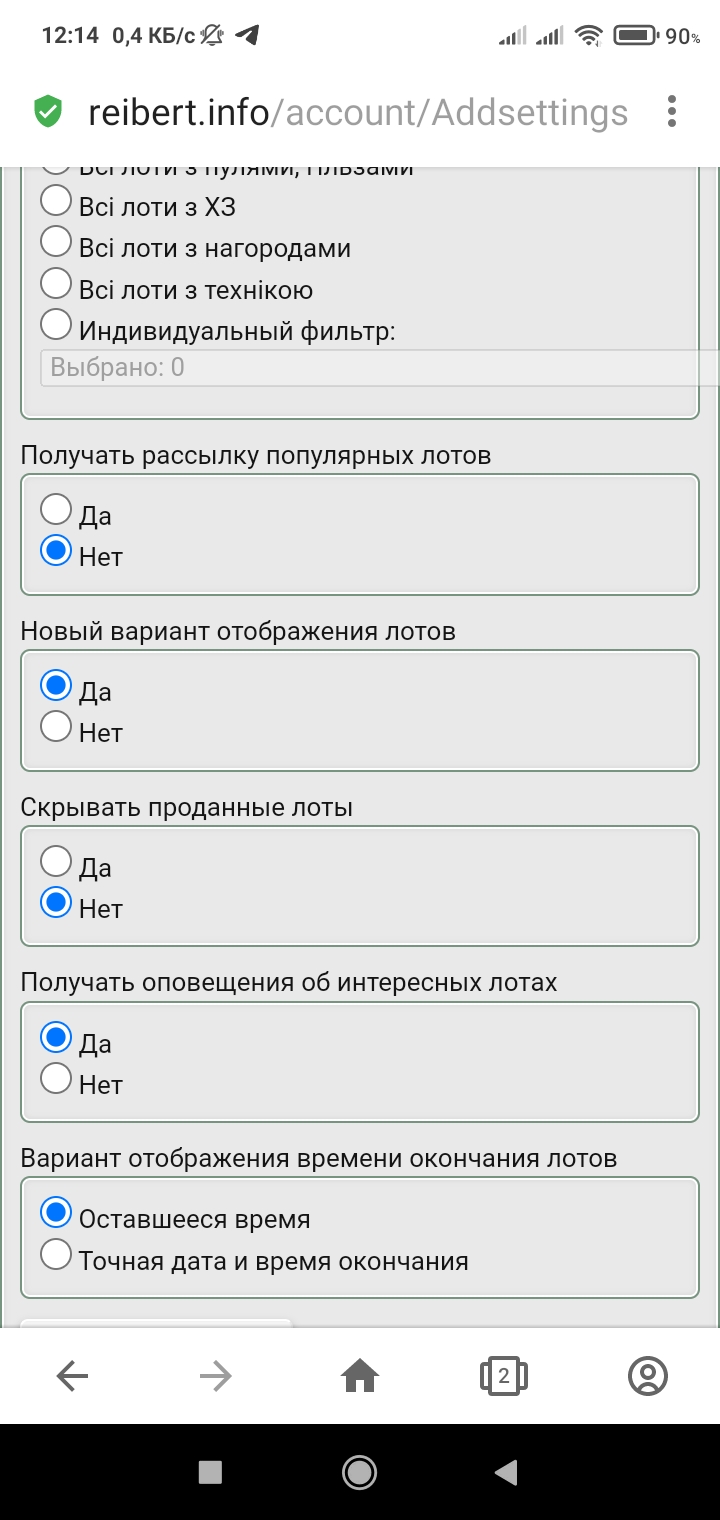Tap the browser three-dot menu icon

tap(672, 112)
